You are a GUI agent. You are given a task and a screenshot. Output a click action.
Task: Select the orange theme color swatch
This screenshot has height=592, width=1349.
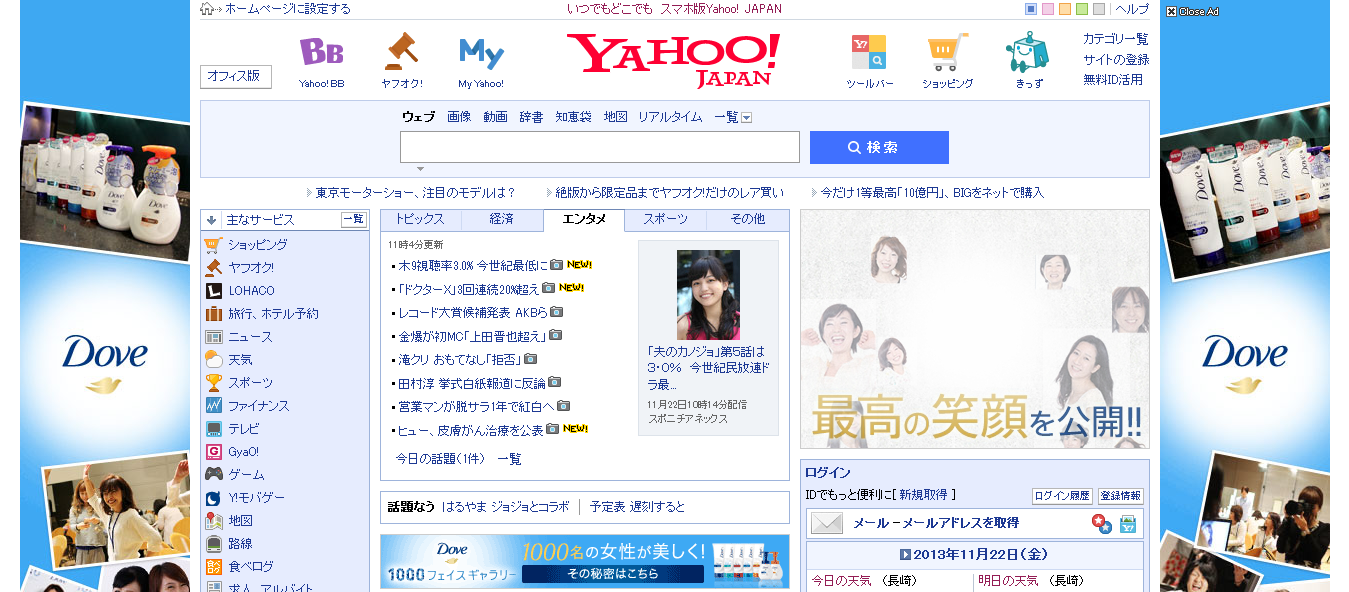click(x=1065, y=9)
